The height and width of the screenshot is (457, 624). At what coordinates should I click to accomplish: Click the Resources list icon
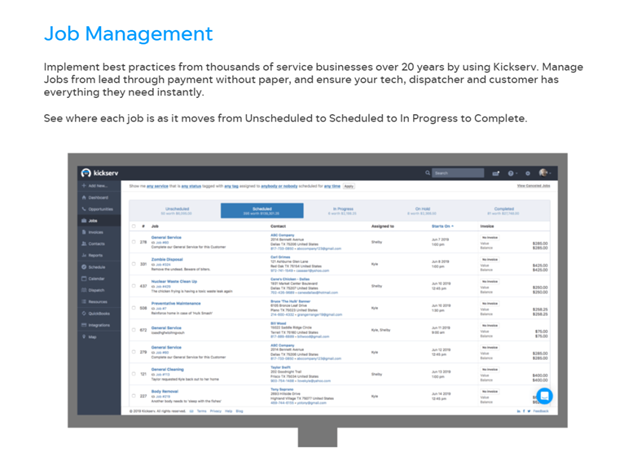pyautogui.click(x=84, y=302)
